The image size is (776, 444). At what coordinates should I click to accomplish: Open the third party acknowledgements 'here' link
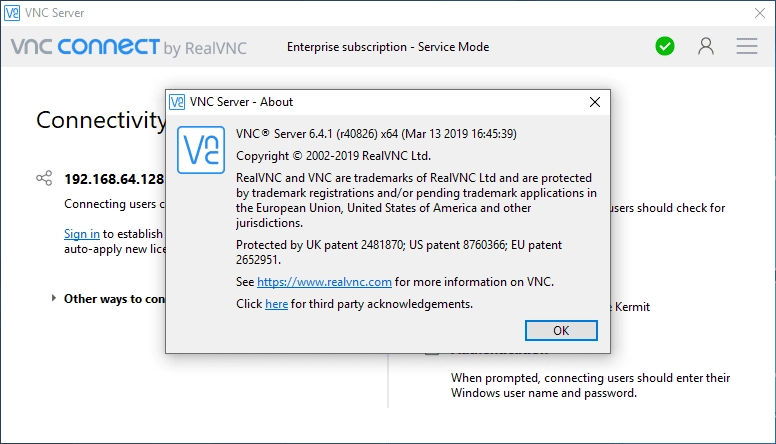(276, 304)
